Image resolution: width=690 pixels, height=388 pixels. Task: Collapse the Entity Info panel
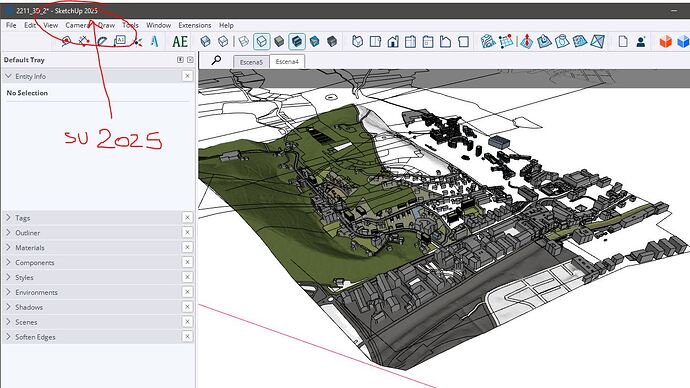(8, 76)
